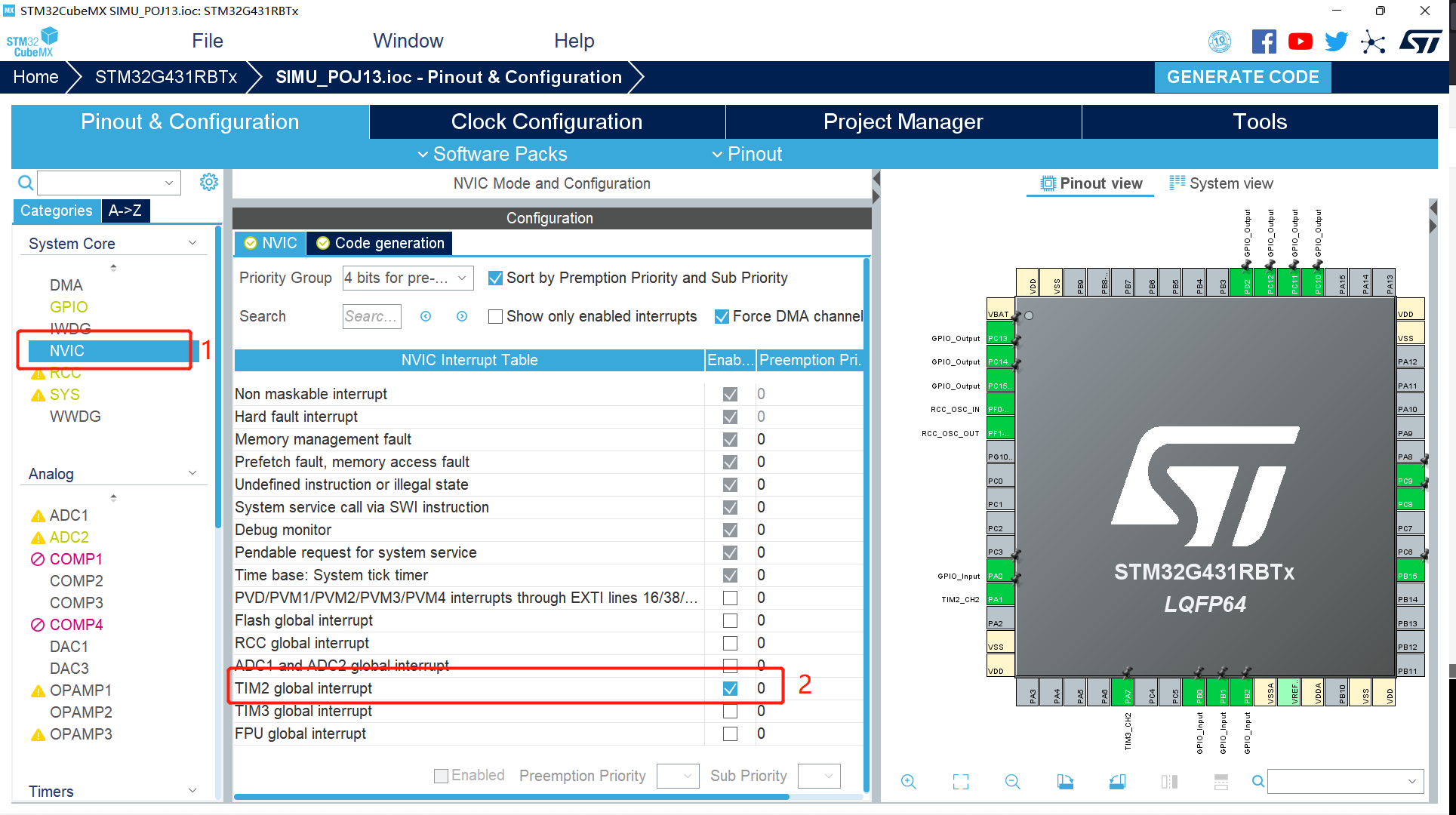Screen dimensions: 1456x815
Task: Open the Priority Group dropdown
Action: point(408,278)
